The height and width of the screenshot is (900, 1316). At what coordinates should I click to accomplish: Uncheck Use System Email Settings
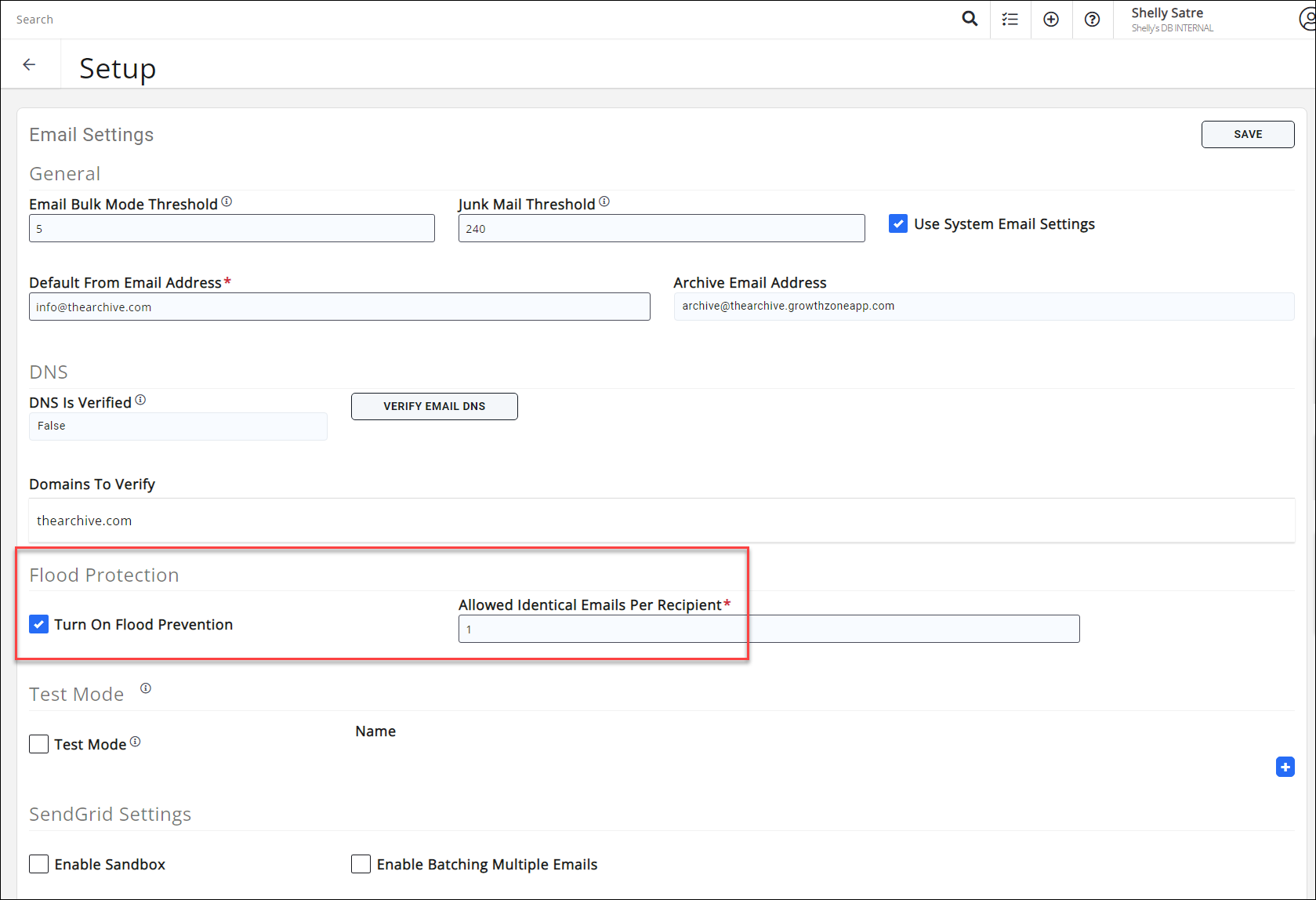pyautogui.click(x=898, y=223)
